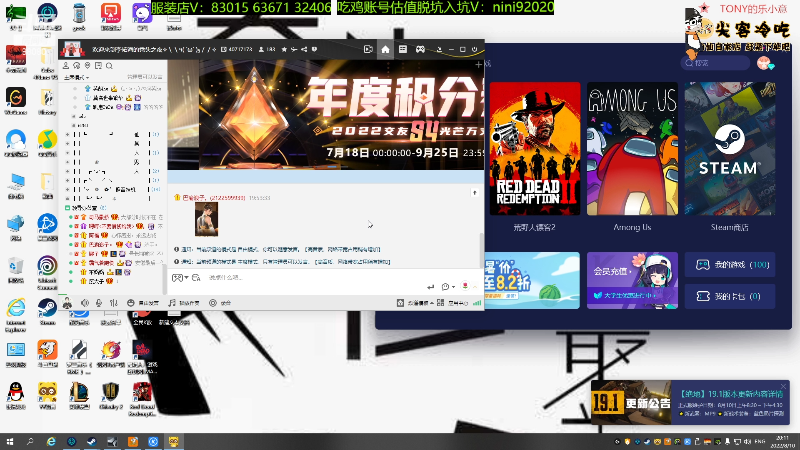800x450 pixels.
Task: Click the user avatar in game launcher
Action: [764, 63]
